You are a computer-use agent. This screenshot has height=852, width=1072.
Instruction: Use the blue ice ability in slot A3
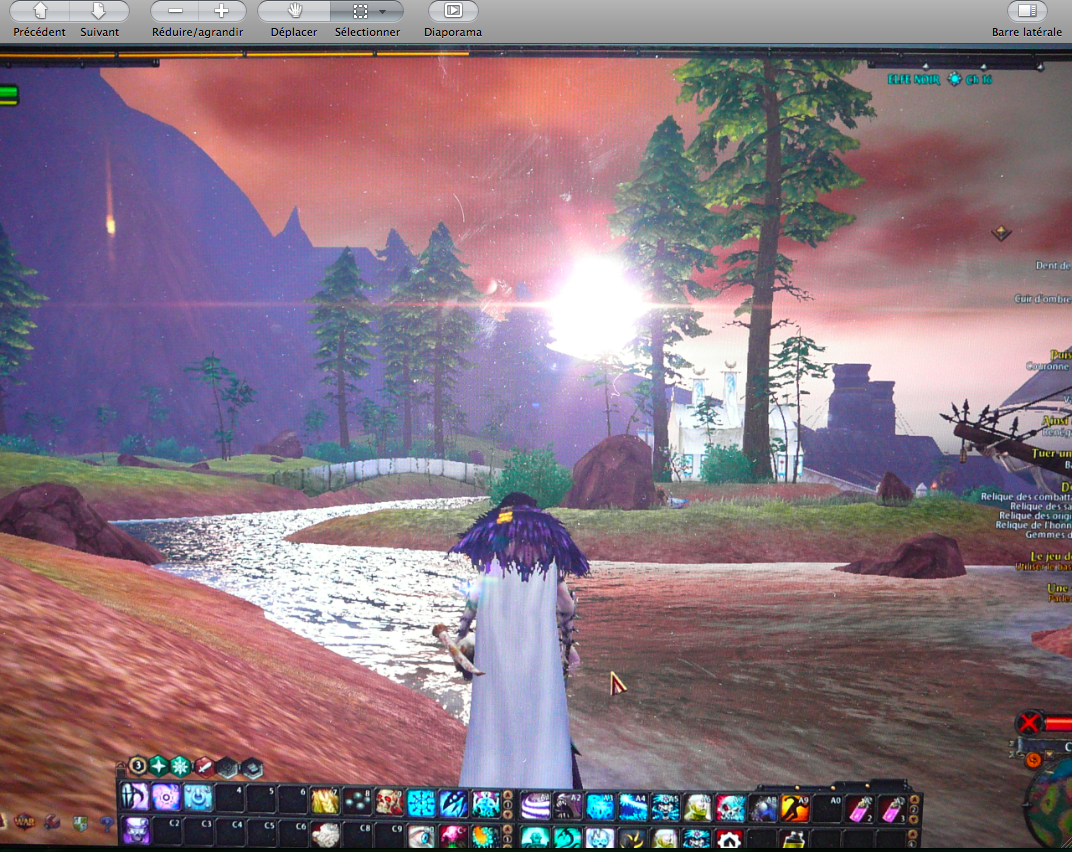point(600,807)
